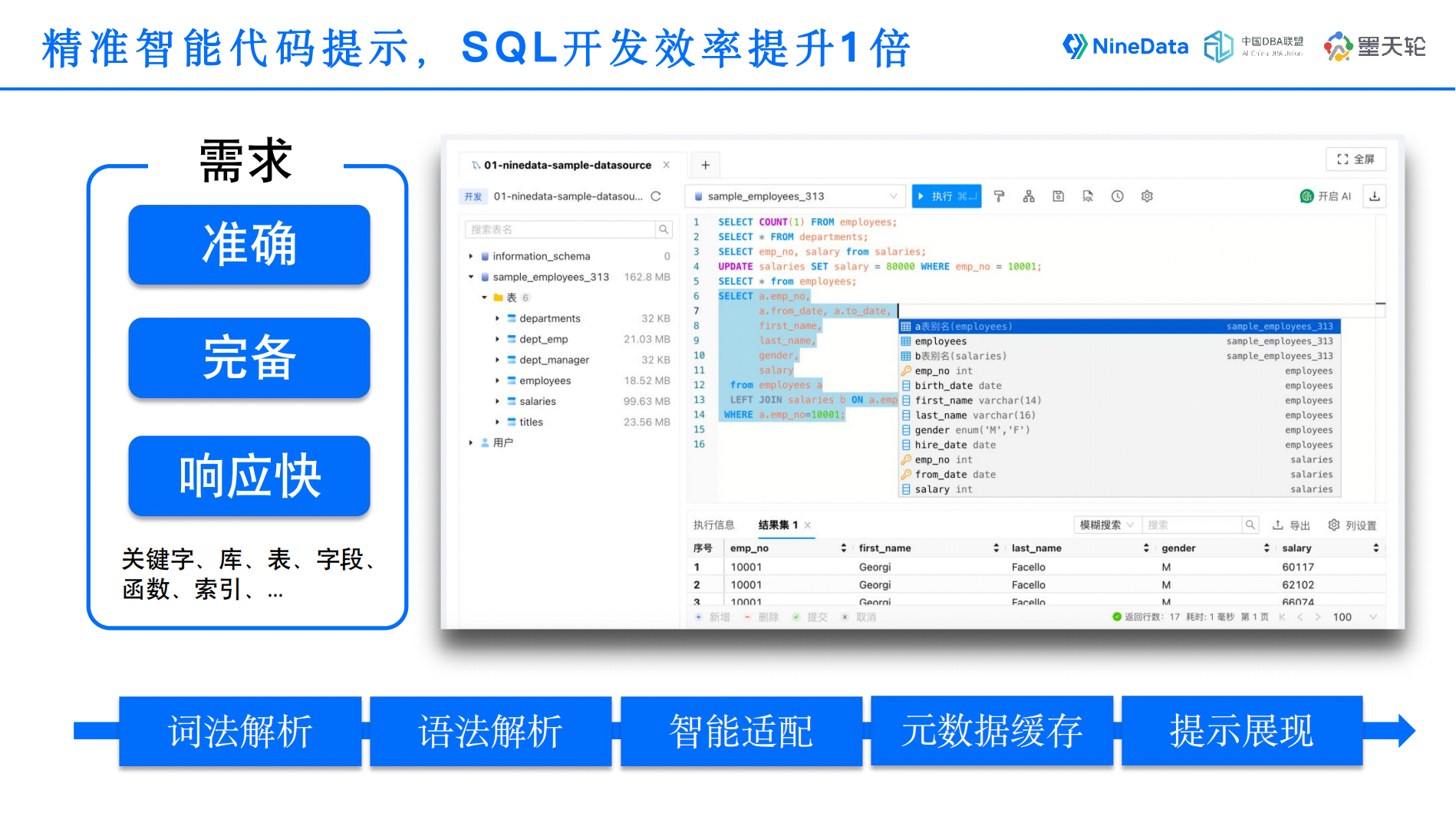Save the current SQL script
1456x816 pixels.
(x=1058, y=196)
